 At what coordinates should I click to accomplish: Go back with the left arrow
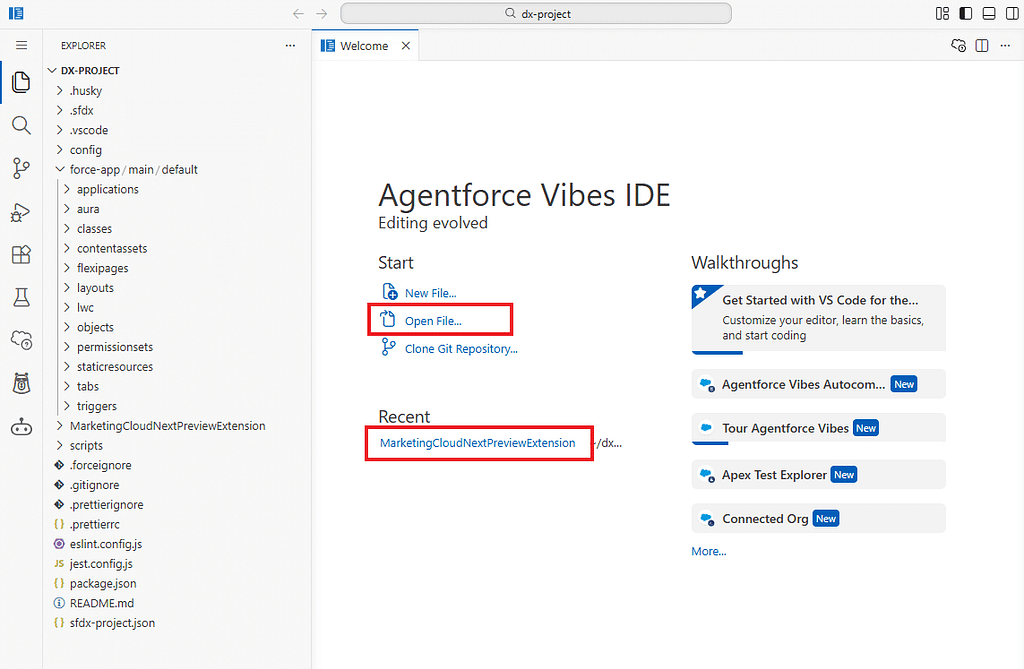pos(298,14)
